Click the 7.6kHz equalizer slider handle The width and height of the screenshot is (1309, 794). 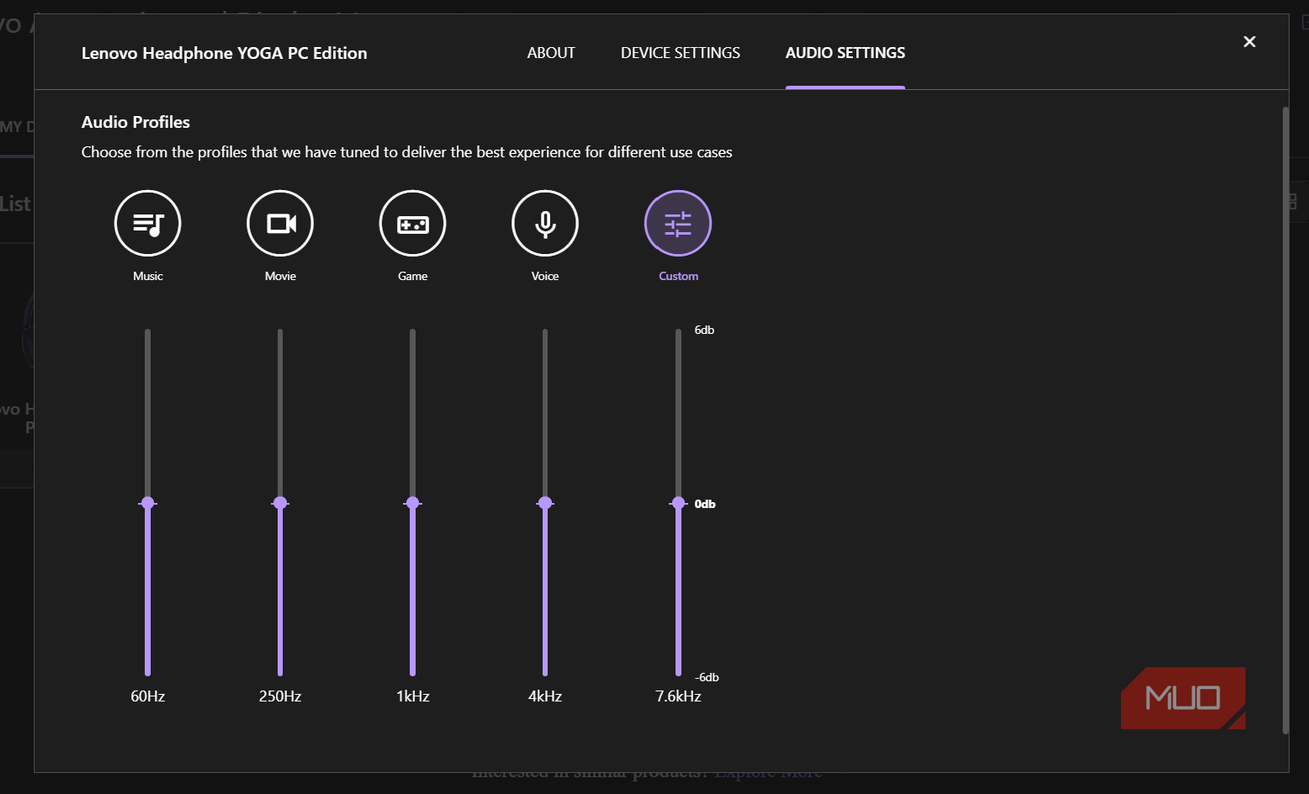click(678, 503)
